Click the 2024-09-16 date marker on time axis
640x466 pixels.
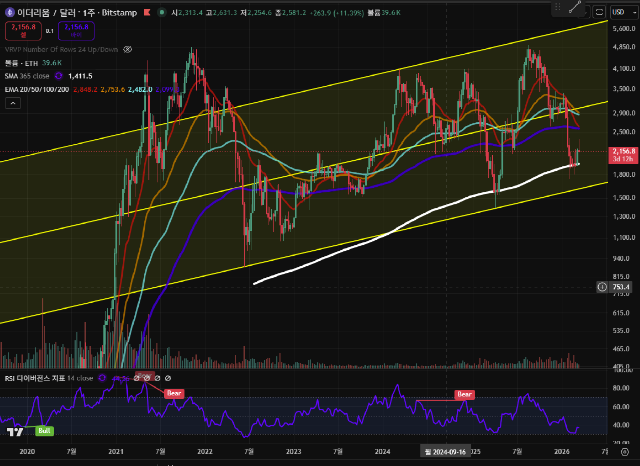pos(445,452)
